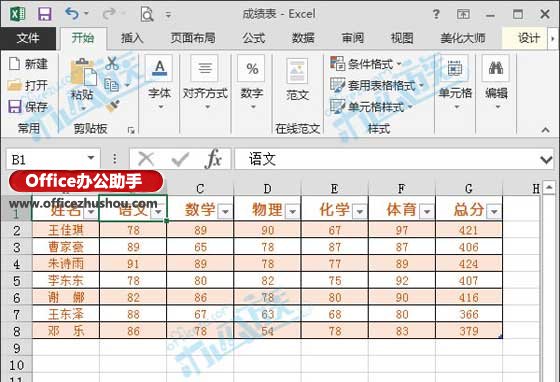Customize the Quick Access Toolbar
Screen dimensions: 560x382
168,15
